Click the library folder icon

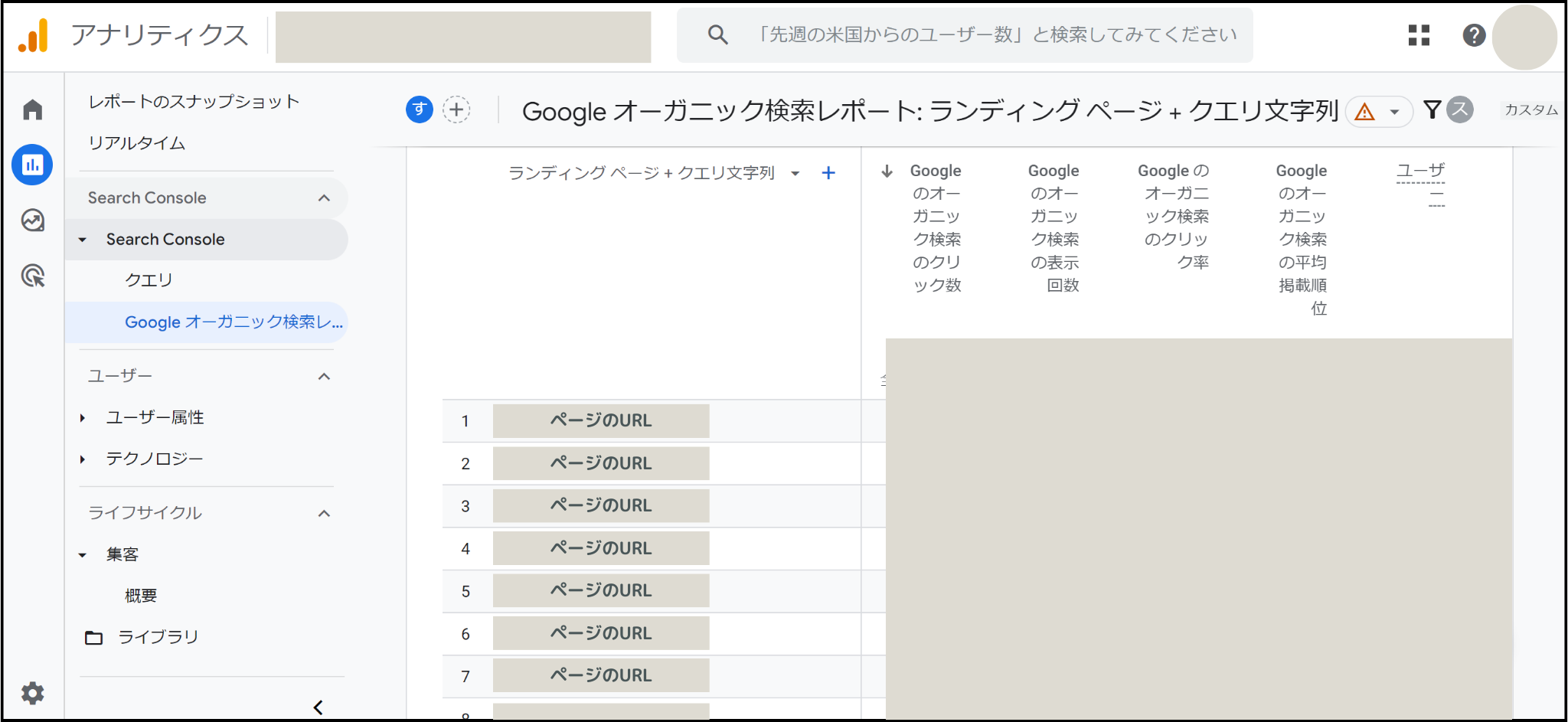tap(93, 637)
